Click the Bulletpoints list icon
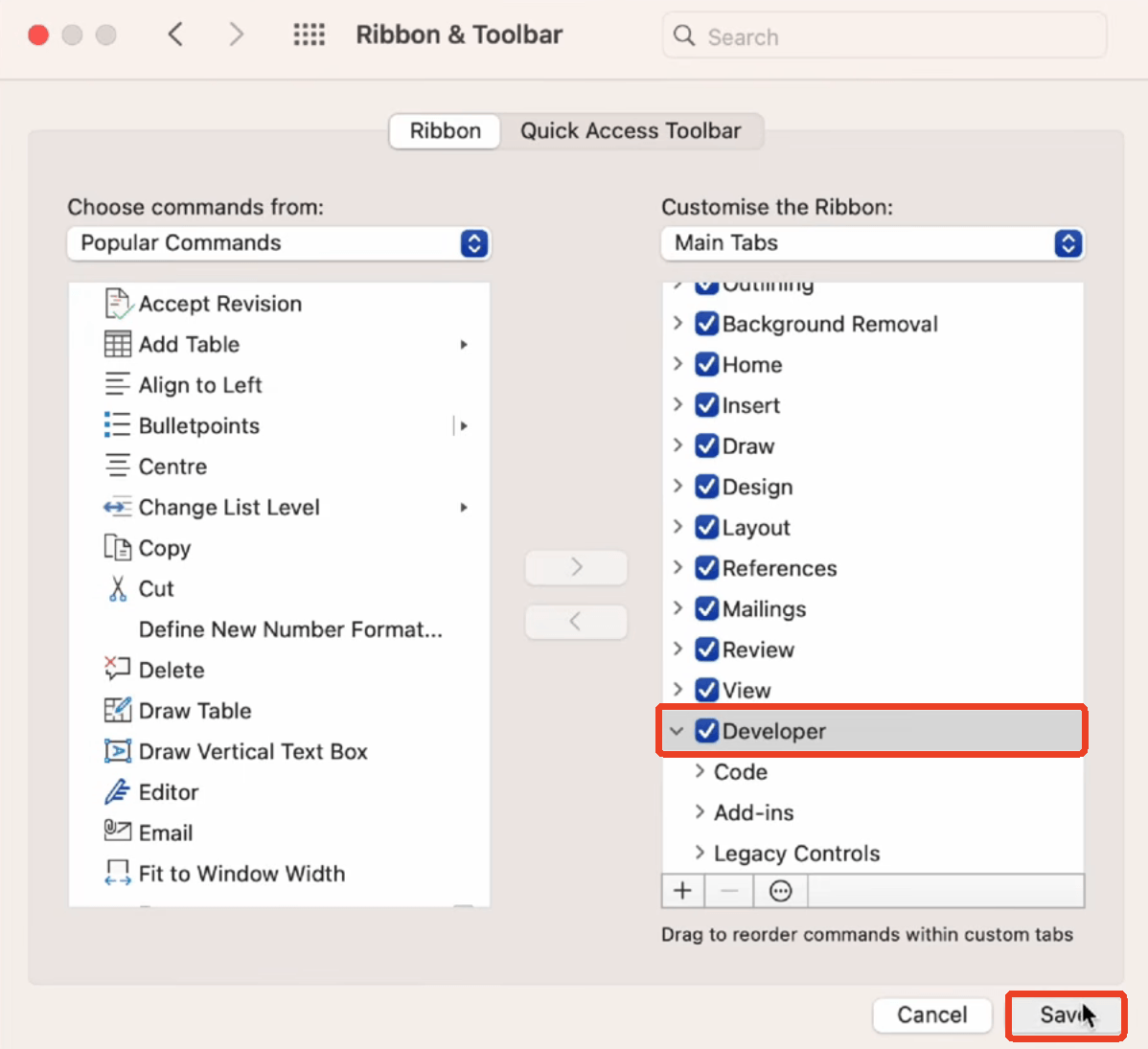Viewport: 1148px width, 1049px height. [x=117, y=425]
